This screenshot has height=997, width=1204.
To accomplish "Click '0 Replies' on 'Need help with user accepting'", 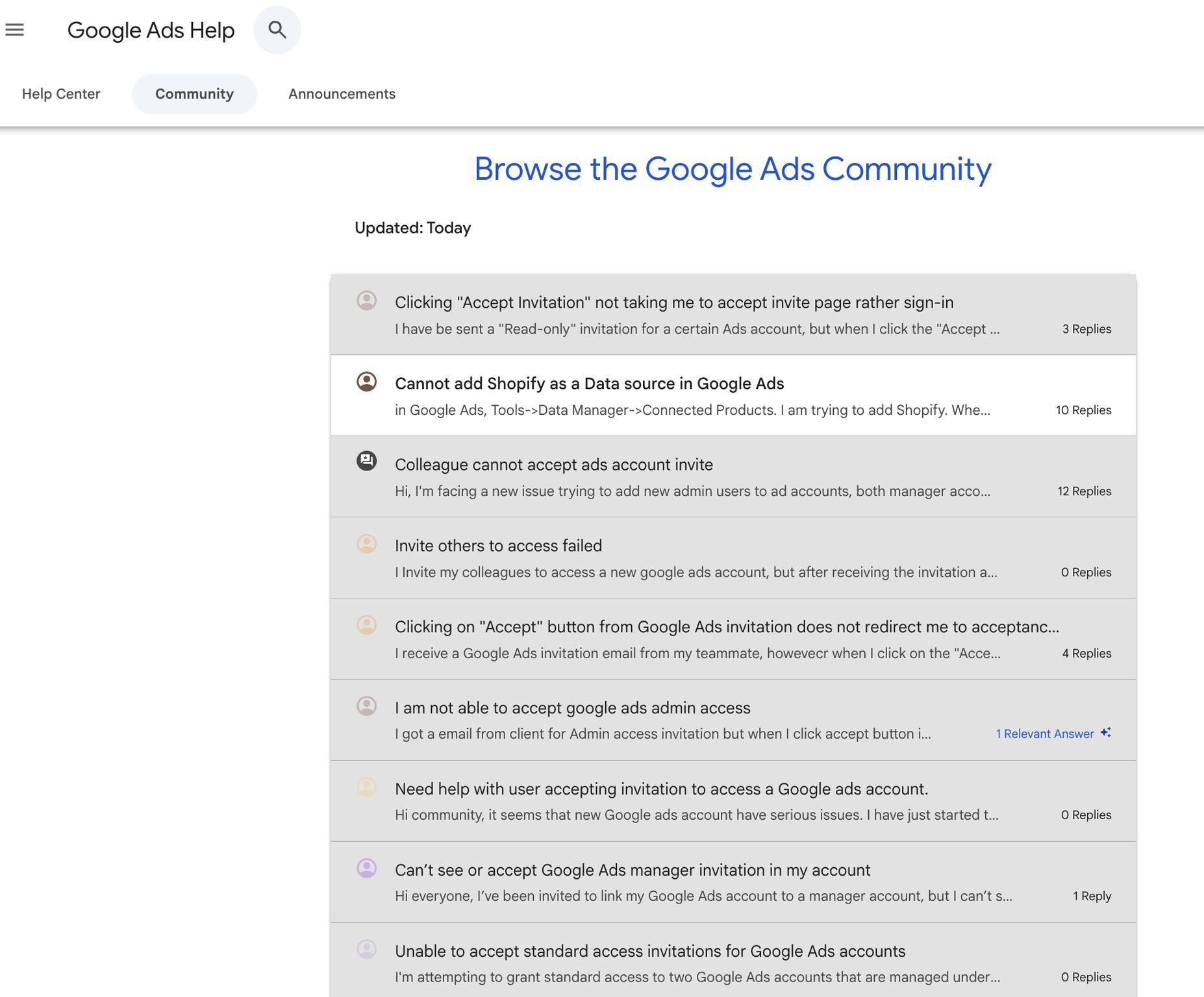I will tap(1086, 815).
